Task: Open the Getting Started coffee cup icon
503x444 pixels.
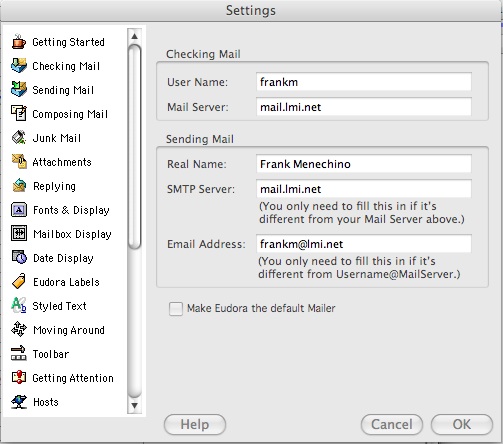Action: [x=18, y=42]
